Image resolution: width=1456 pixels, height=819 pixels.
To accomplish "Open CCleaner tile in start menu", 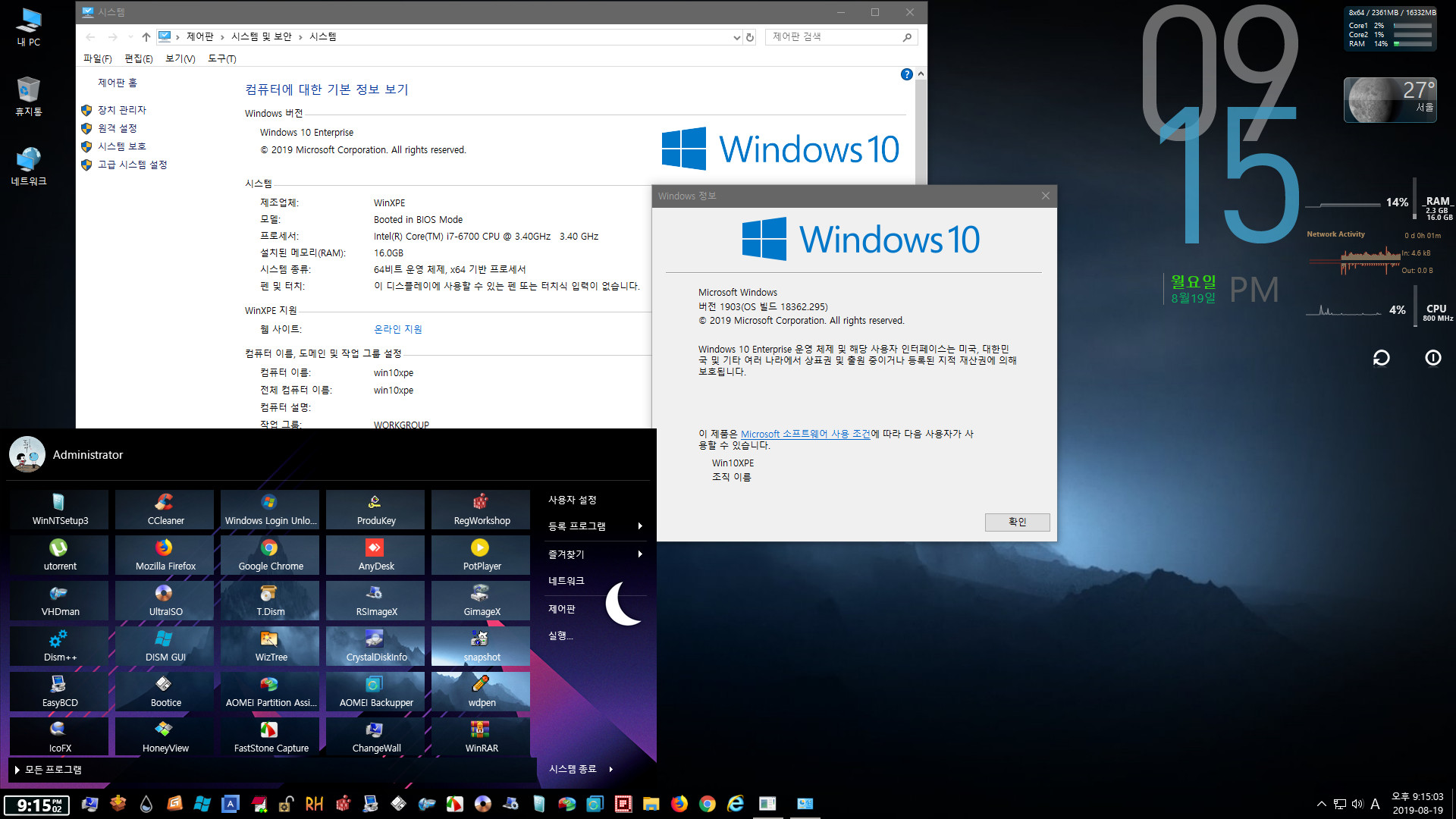I will pos(165,510).
